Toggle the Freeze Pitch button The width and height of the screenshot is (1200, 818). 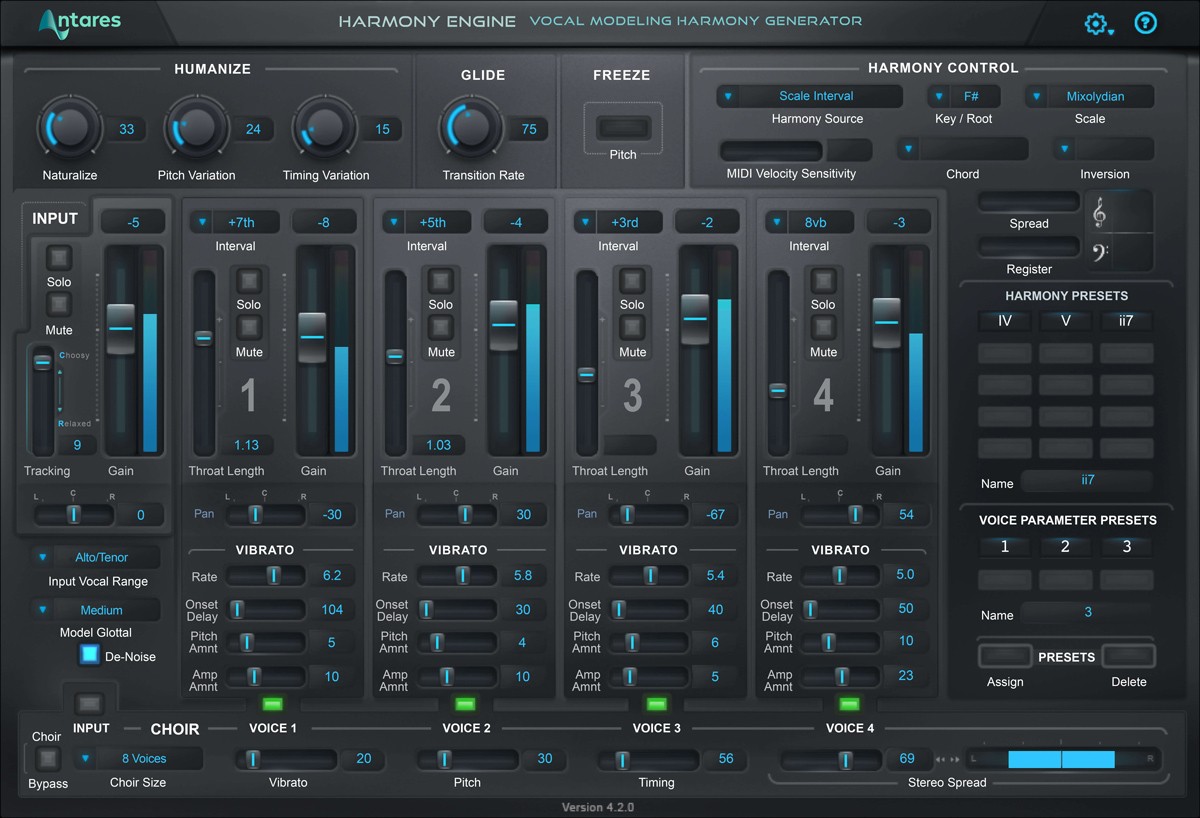click(x=622, y=128)
